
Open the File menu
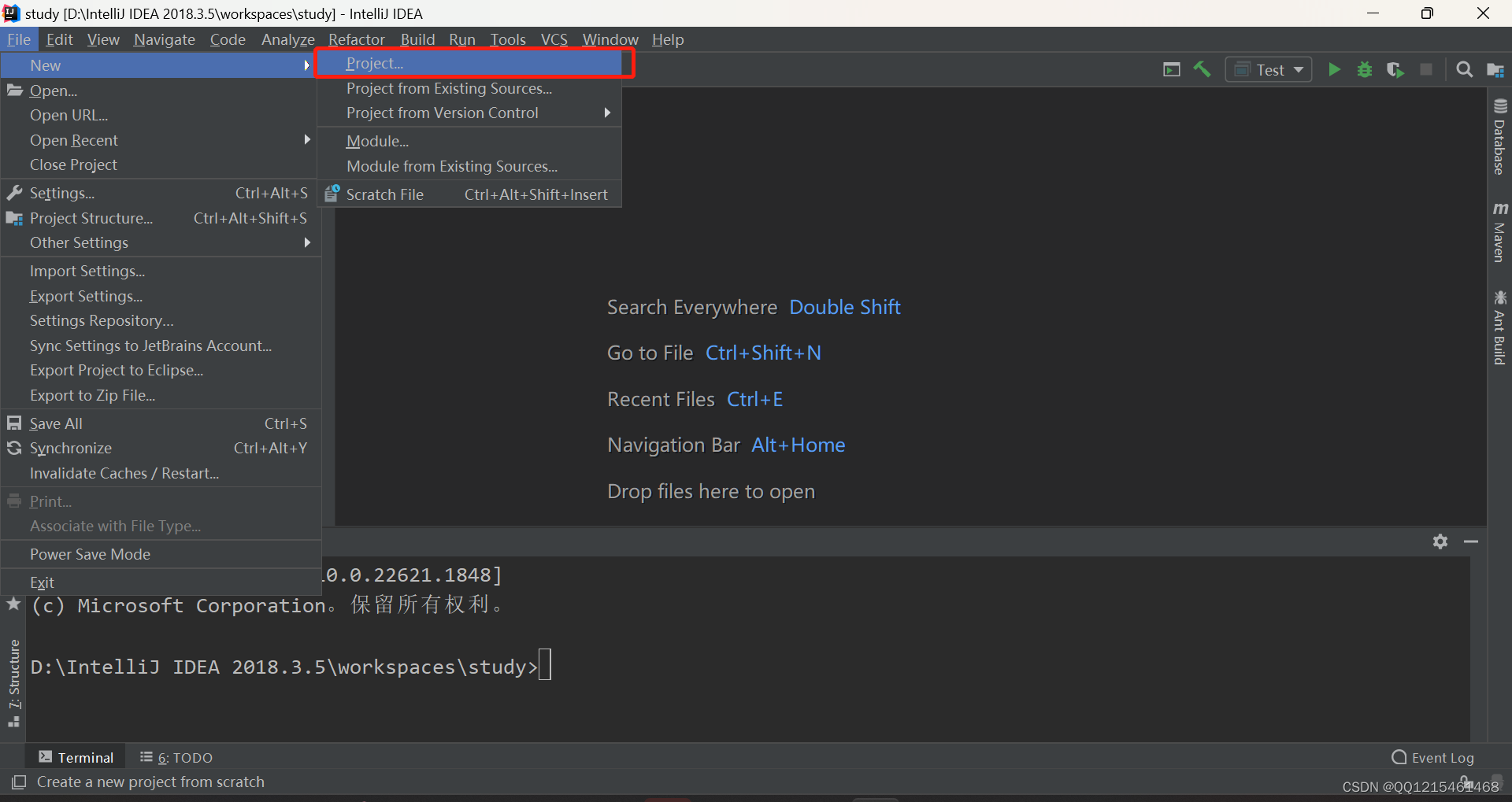coord(19,39)
